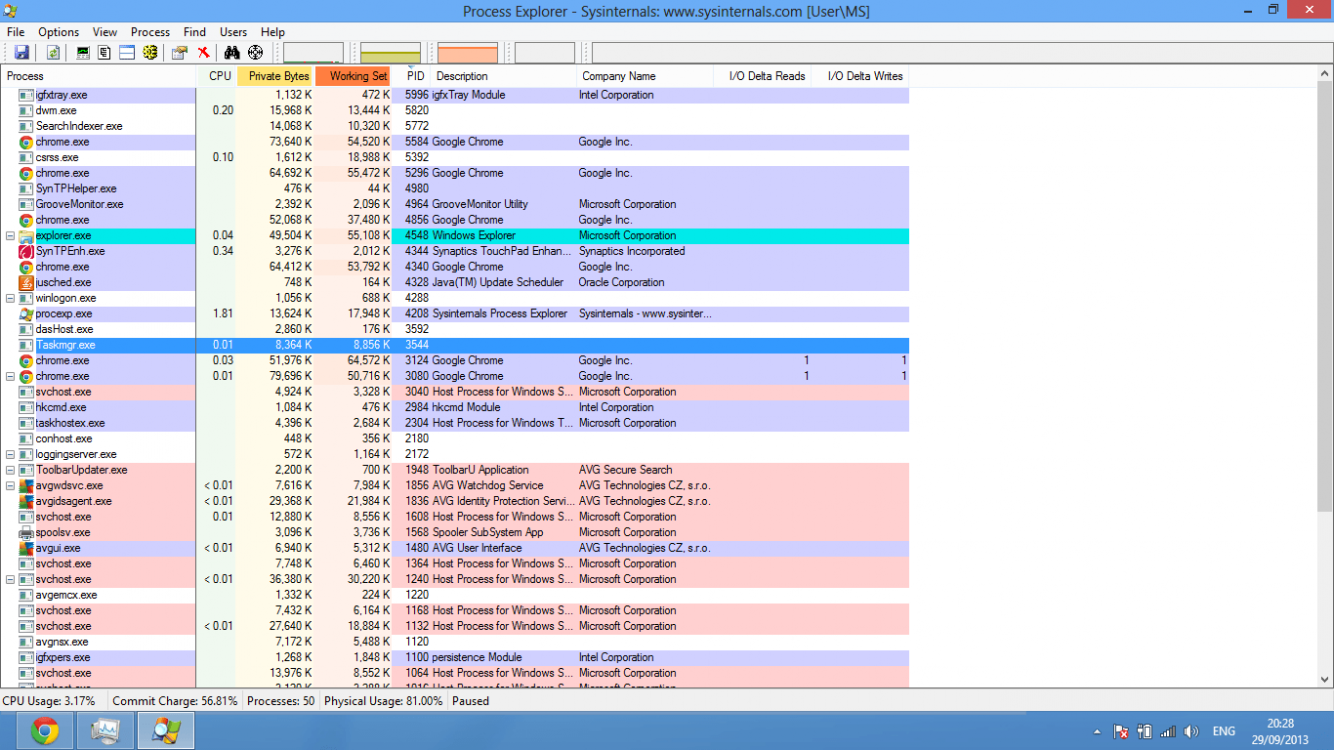Collapse the loggingserver.exe tree node
Image resolution: width=1334 pixels, height=750 pixels.
[x=10, y=455]
